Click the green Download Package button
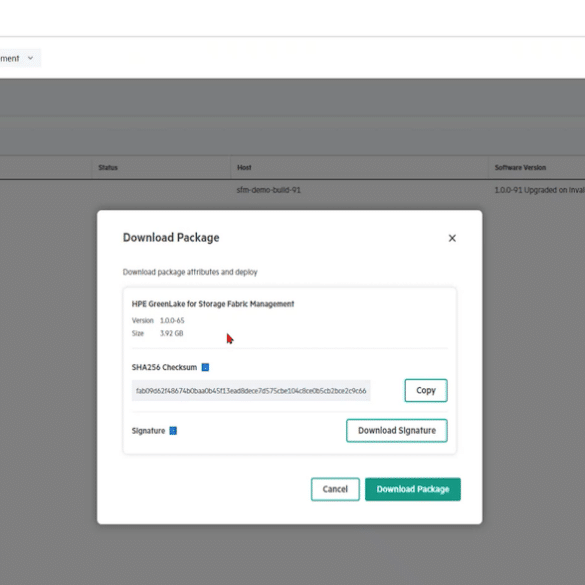This screenshot has height=585, width=585. 413,489
